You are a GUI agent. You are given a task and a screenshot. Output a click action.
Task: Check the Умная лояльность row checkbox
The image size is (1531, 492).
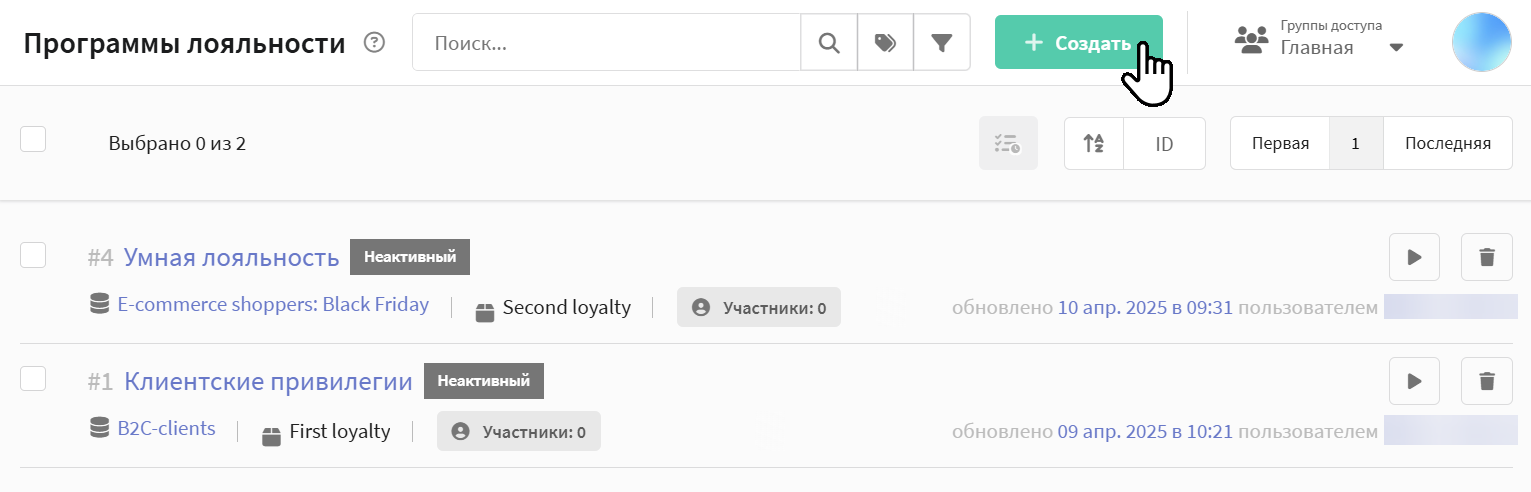pyautogui.click(x=34, y=255)
